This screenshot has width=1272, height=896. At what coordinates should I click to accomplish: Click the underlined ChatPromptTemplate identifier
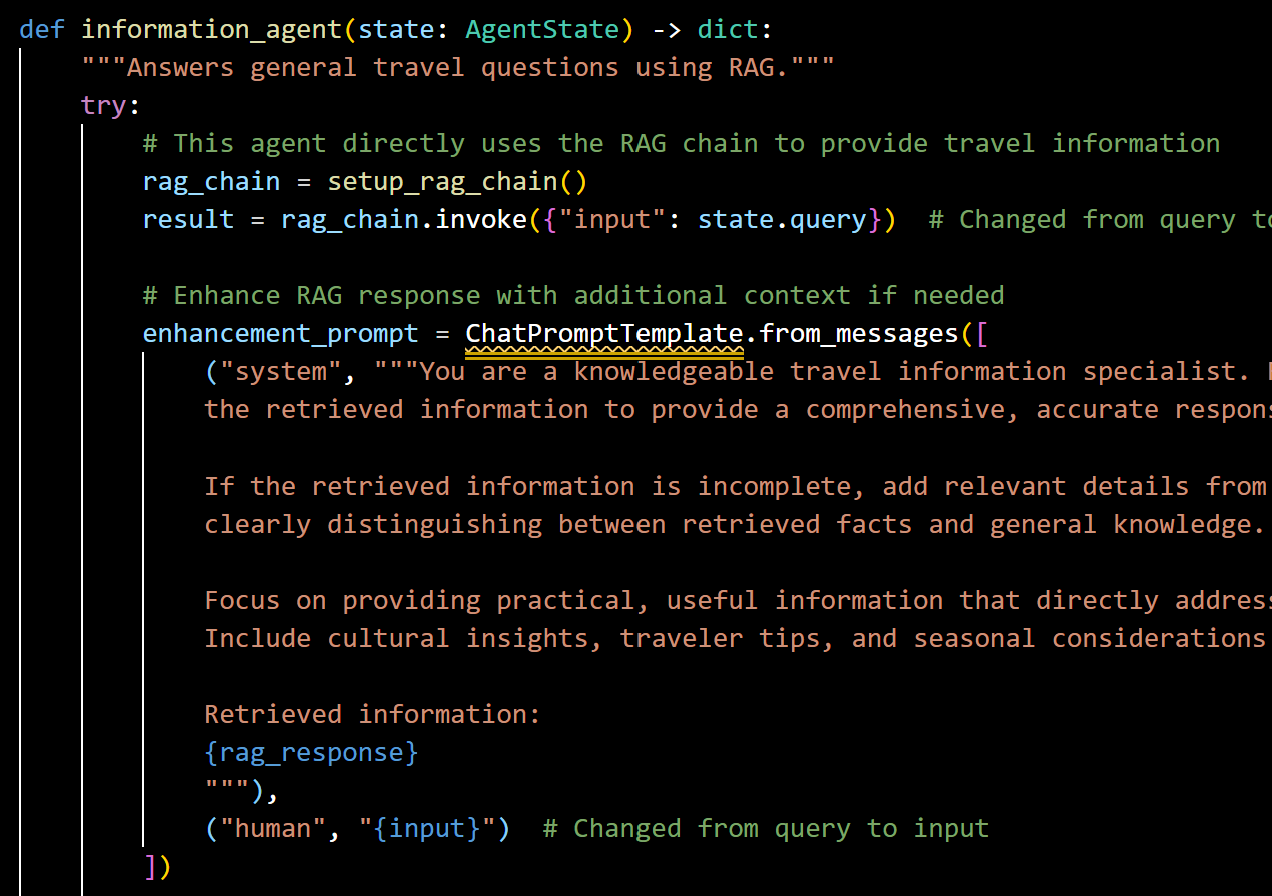(604, 333)
